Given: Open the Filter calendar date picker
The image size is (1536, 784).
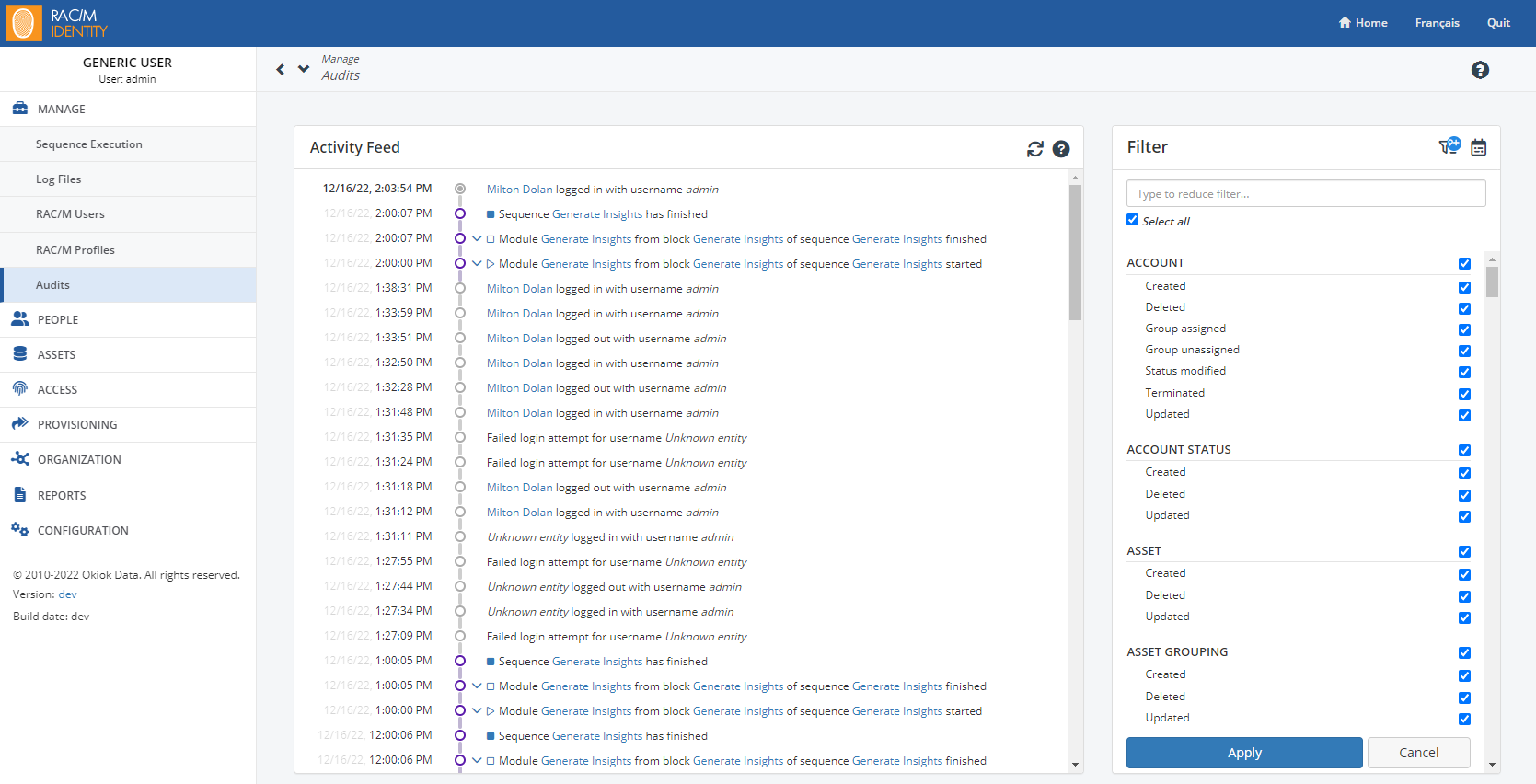Looking at the screenshot, I should pyautogui.click(x=1478, y=147).
